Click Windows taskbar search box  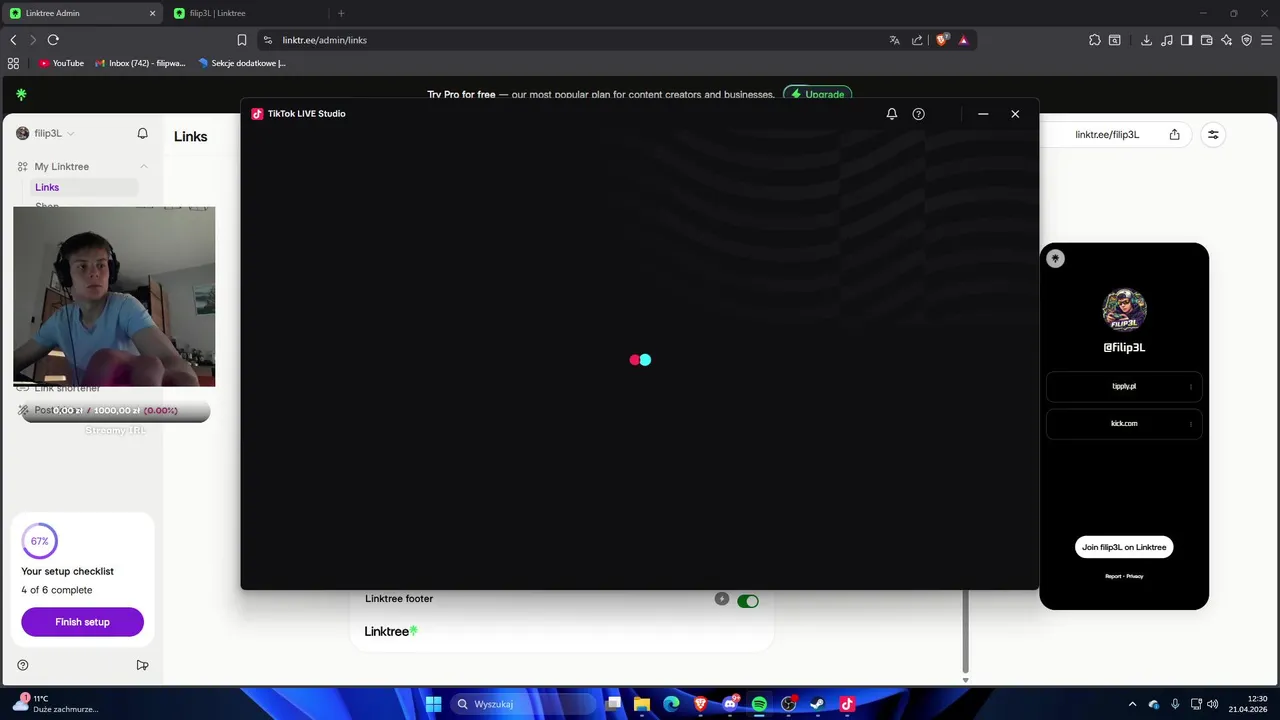coord(523,704)
